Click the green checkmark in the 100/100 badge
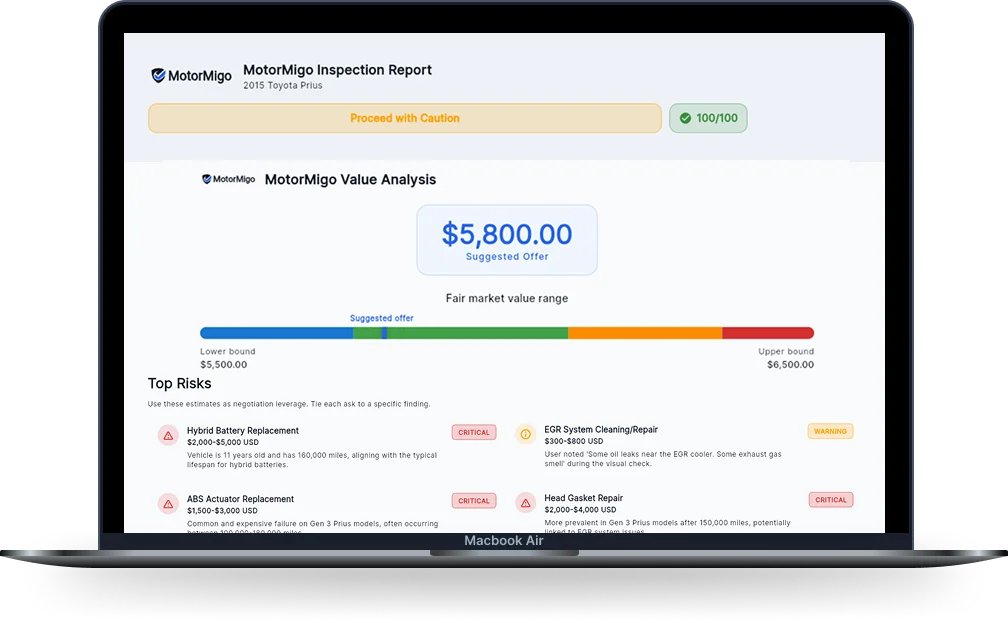Image resolution: width=1008 pixels, height=623 pixels. pos(685,118)
